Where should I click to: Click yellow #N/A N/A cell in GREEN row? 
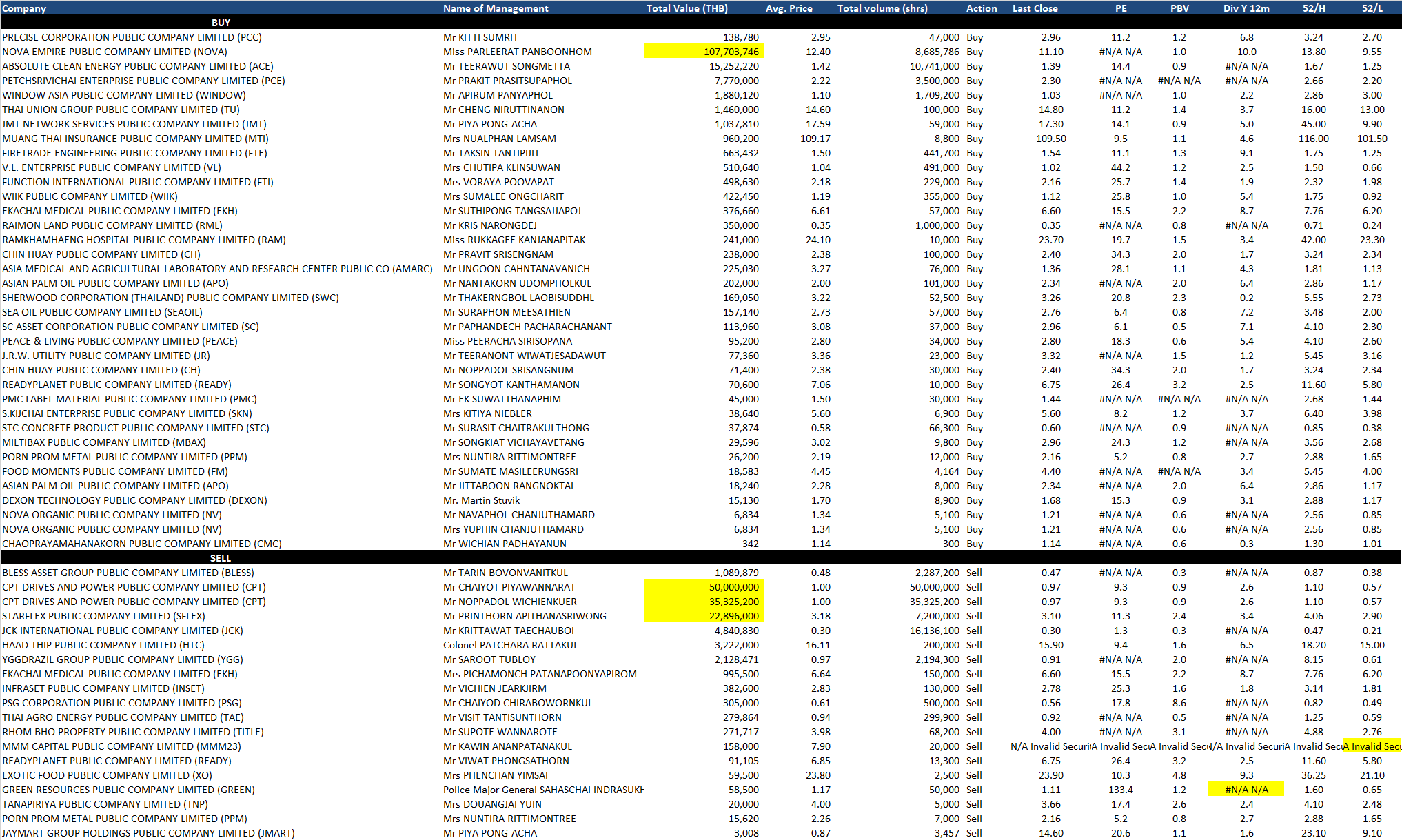(x=1246, y=790)
